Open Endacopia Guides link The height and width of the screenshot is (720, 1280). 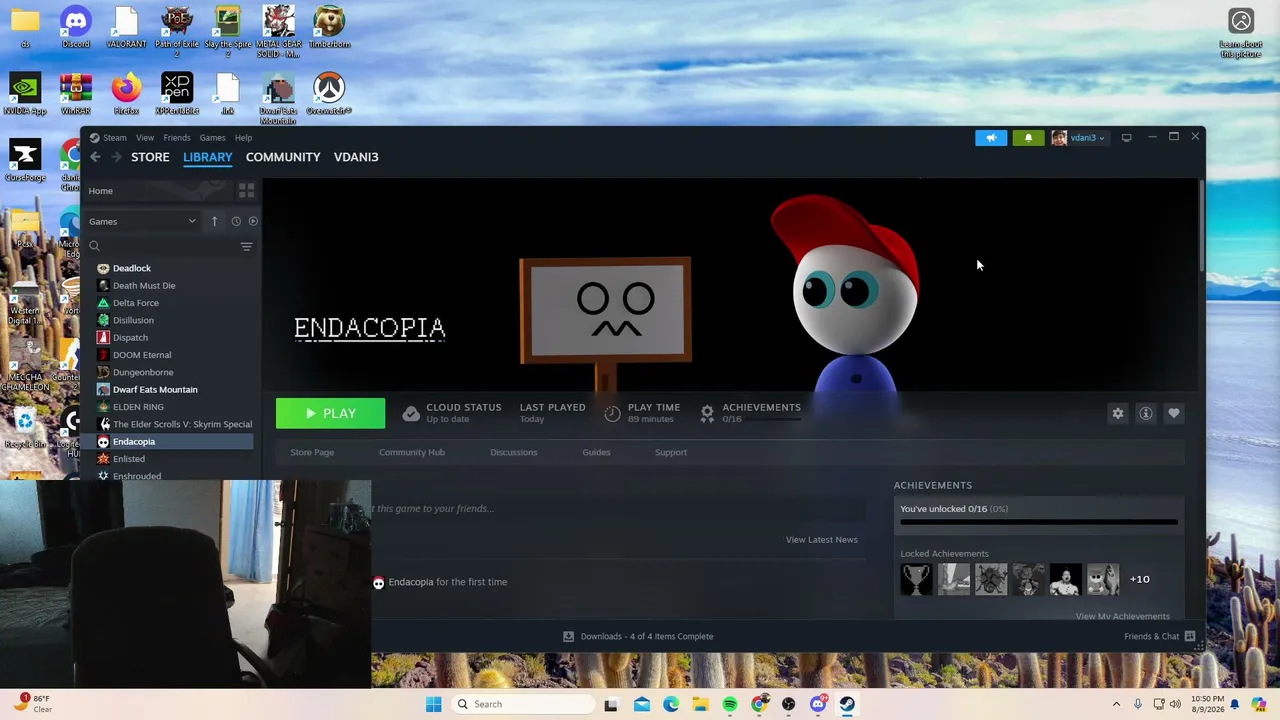point(596,452)
